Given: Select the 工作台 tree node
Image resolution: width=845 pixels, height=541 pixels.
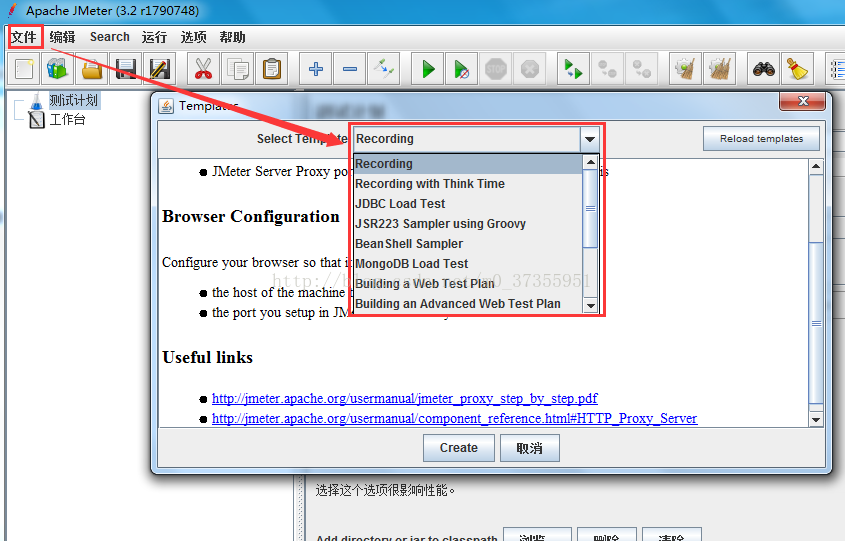Looking at the screenshot, I should pyautogui.click(x=67, y=119).
